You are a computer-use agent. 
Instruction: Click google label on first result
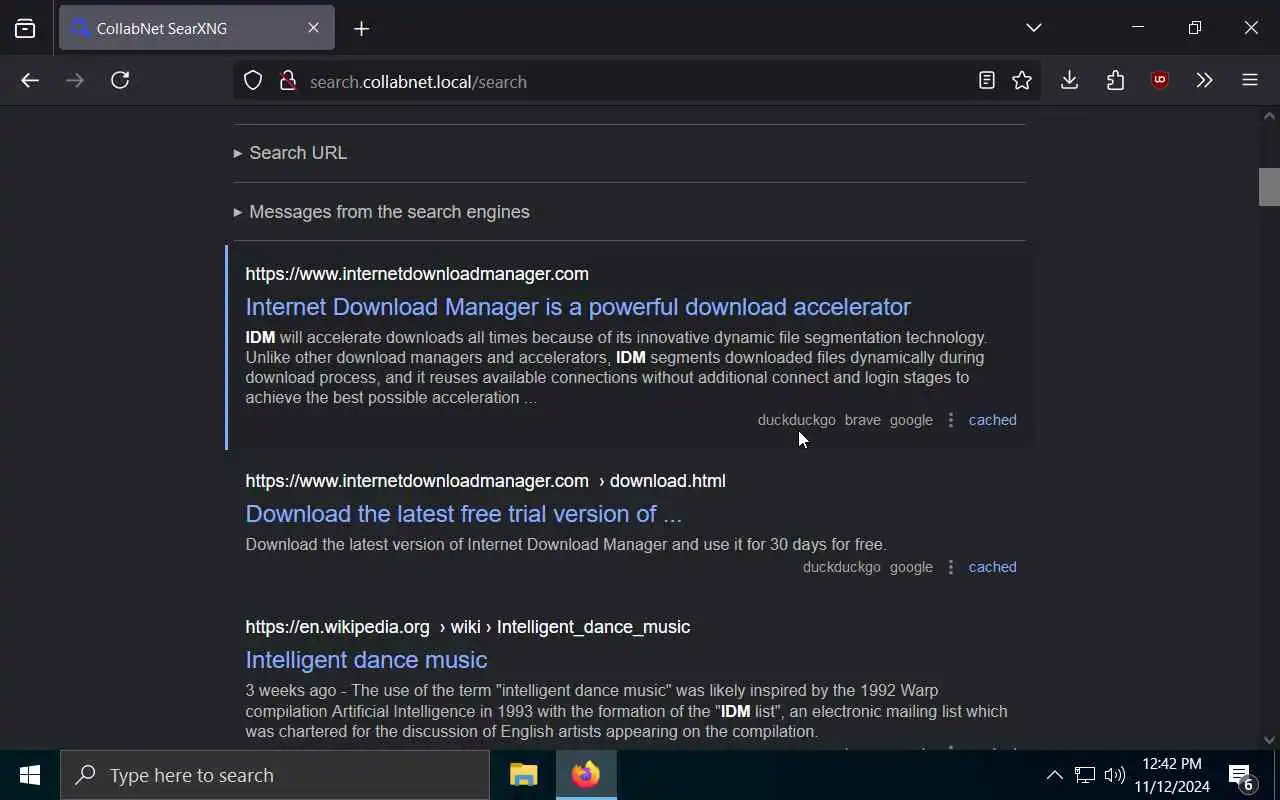pos(911,420)
